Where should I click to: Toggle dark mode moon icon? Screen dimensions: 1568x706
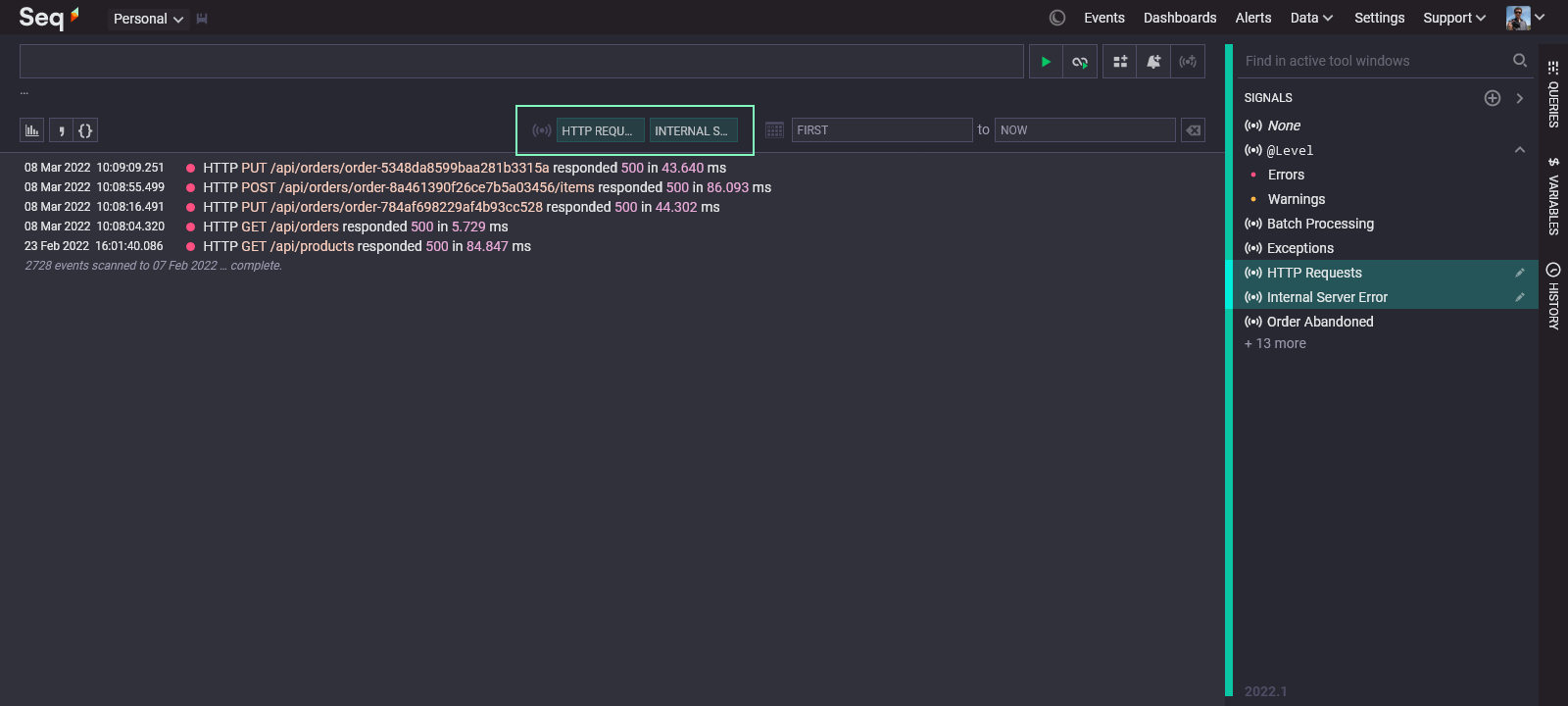pyautogui.click(x=1057, y=18)
